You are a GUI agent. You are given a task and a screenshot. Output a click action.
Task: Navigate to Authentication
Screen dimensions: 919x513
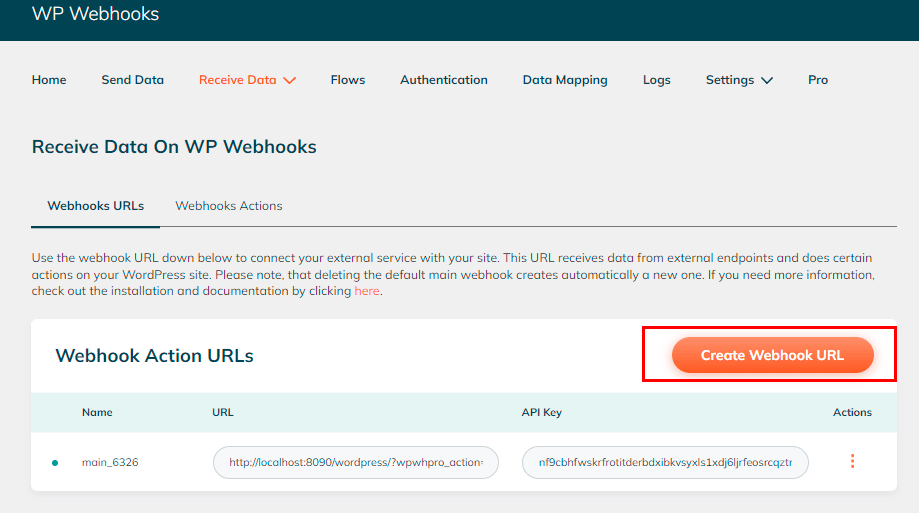[444, 80]
